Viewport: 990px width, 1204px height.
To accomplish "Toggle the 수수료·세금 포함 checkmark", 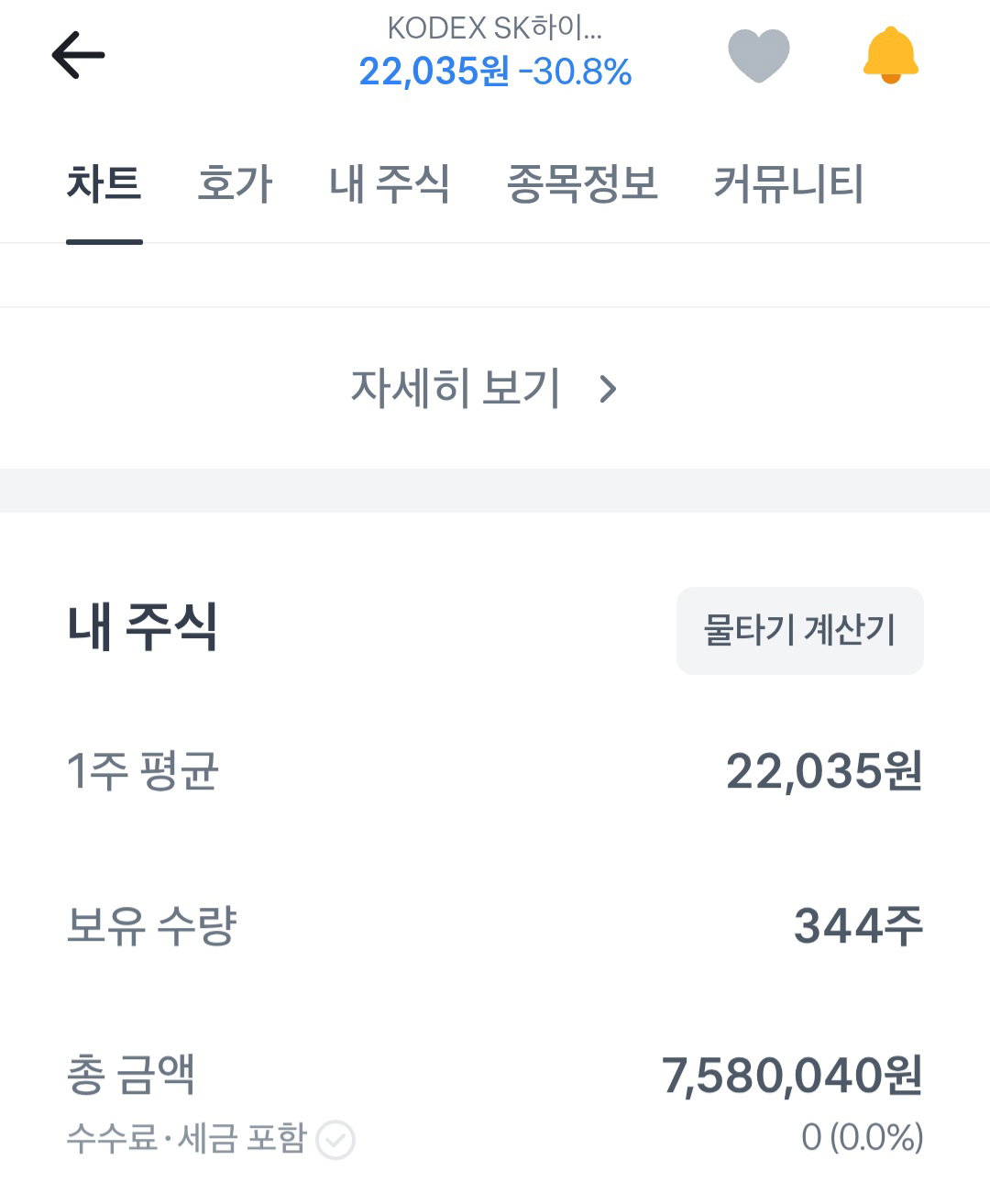I will [335, 1140].
